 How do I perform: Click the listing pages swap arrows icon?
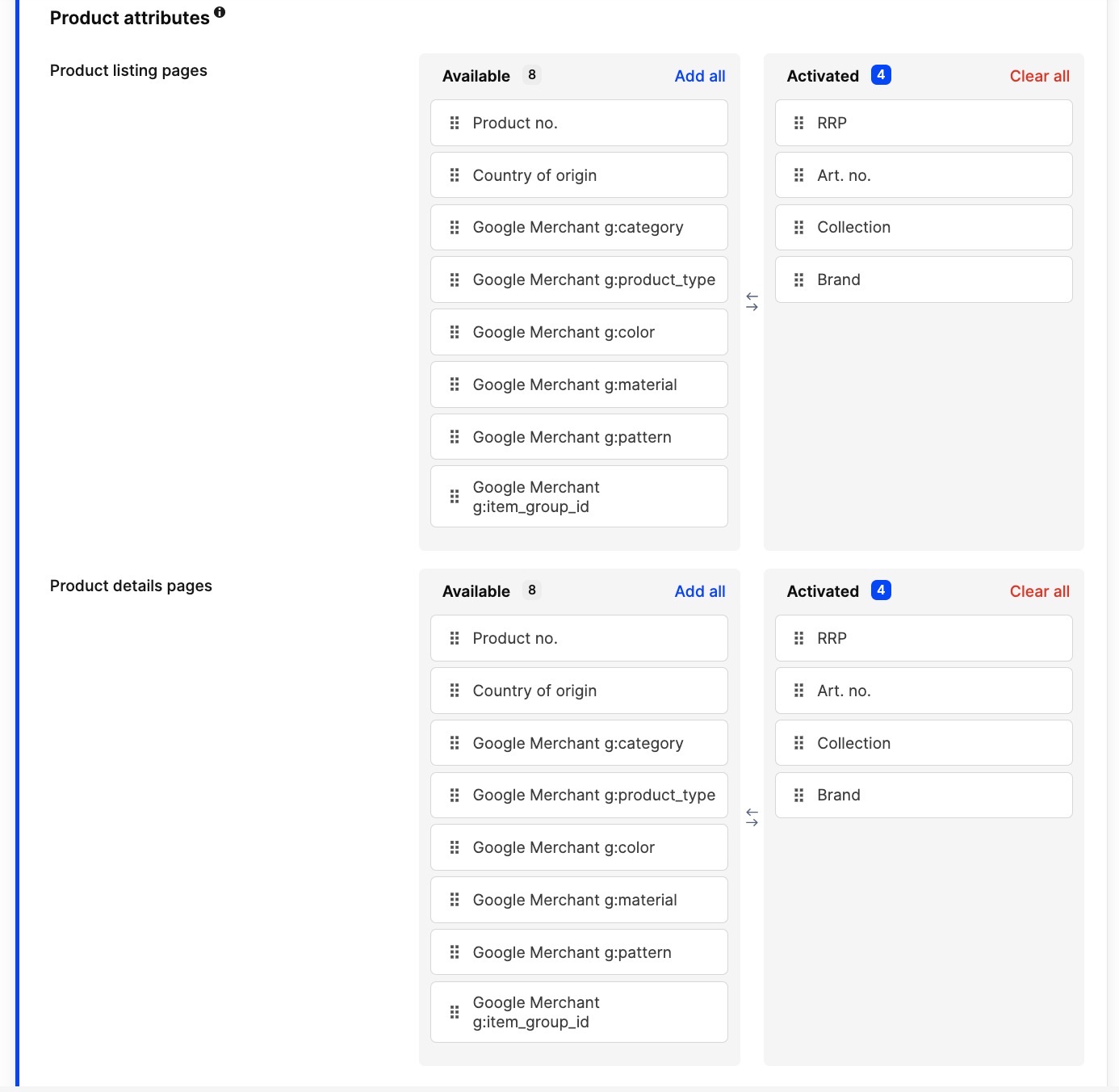pyautogui.click(x=752, y=302)
